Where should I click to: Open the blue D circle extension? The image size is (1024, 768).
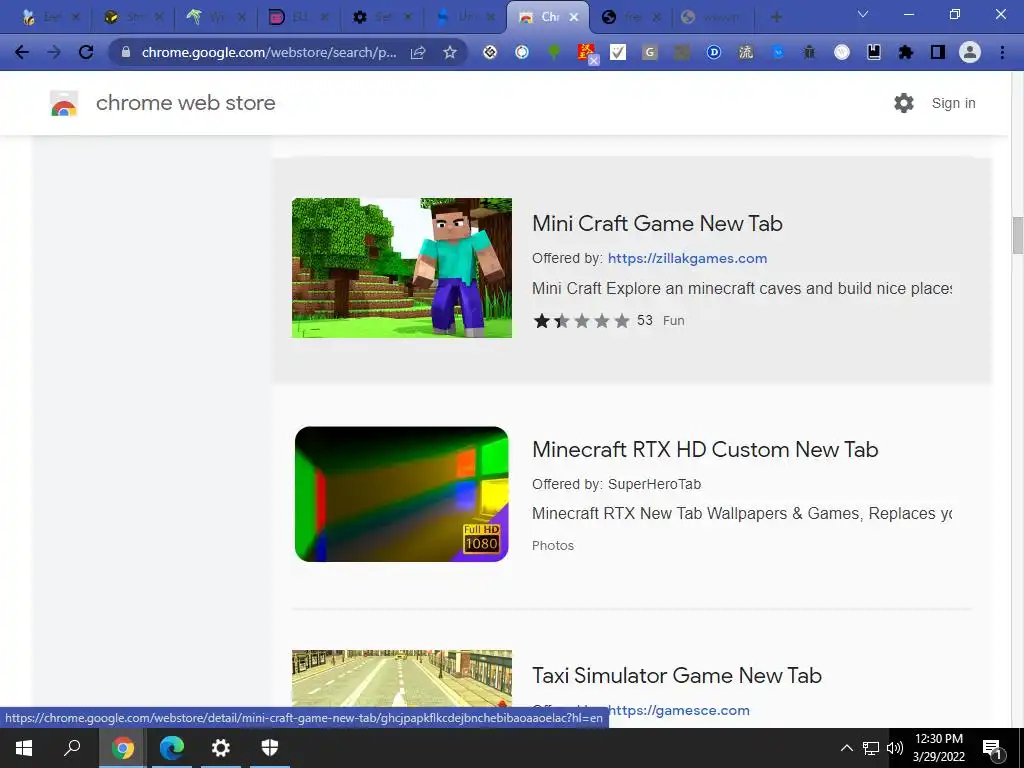(x=714, y=52)
